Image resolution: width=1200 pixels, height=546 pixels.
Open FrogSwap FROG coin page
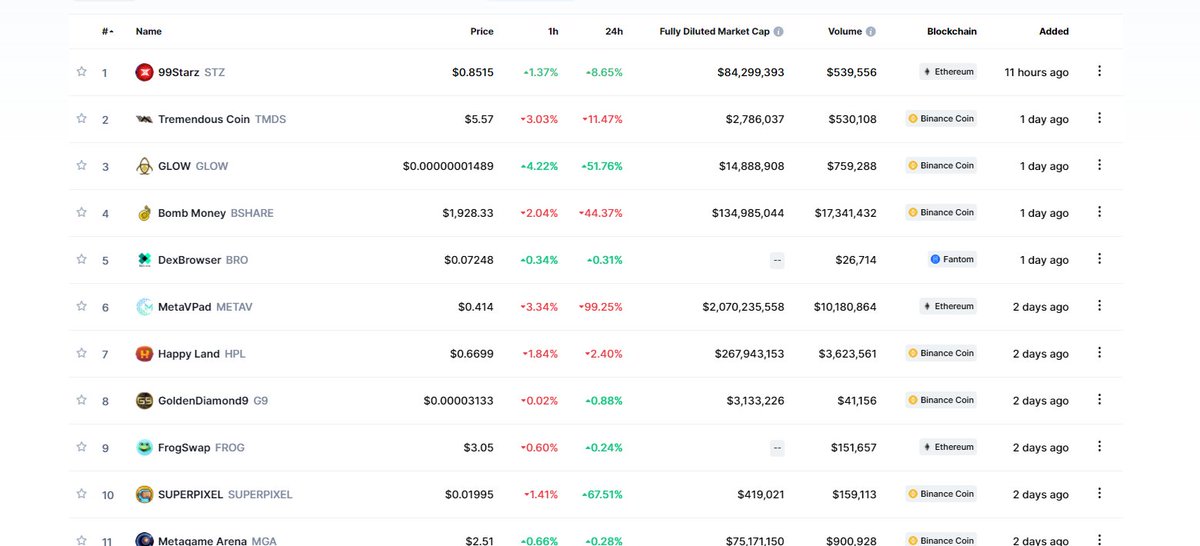[201, 448]
